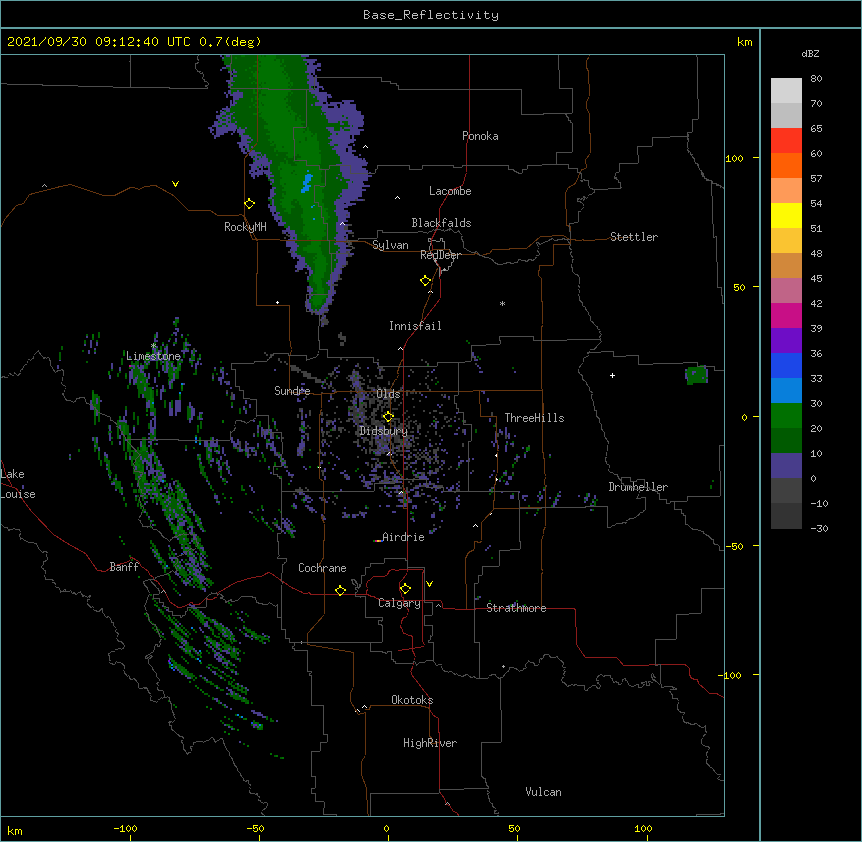
Task: Pick the bright green 30-20 dBZ legend swatch
Action: [786, 416]
